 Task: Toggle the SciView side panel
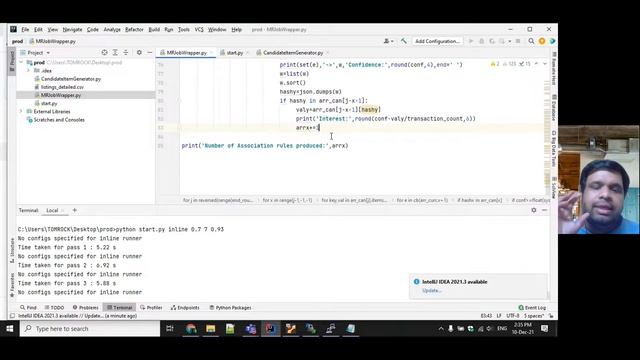click(x=554, y=187)
